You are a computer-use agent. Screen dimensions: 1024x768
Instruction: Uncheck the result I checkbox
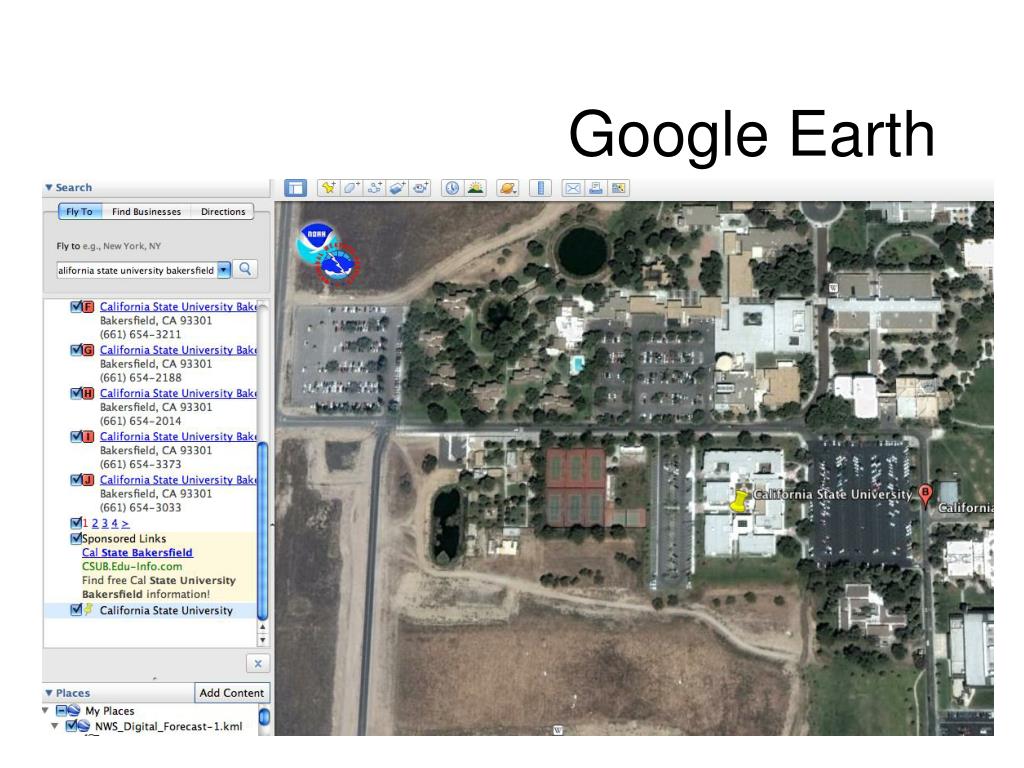click(76, 436)
